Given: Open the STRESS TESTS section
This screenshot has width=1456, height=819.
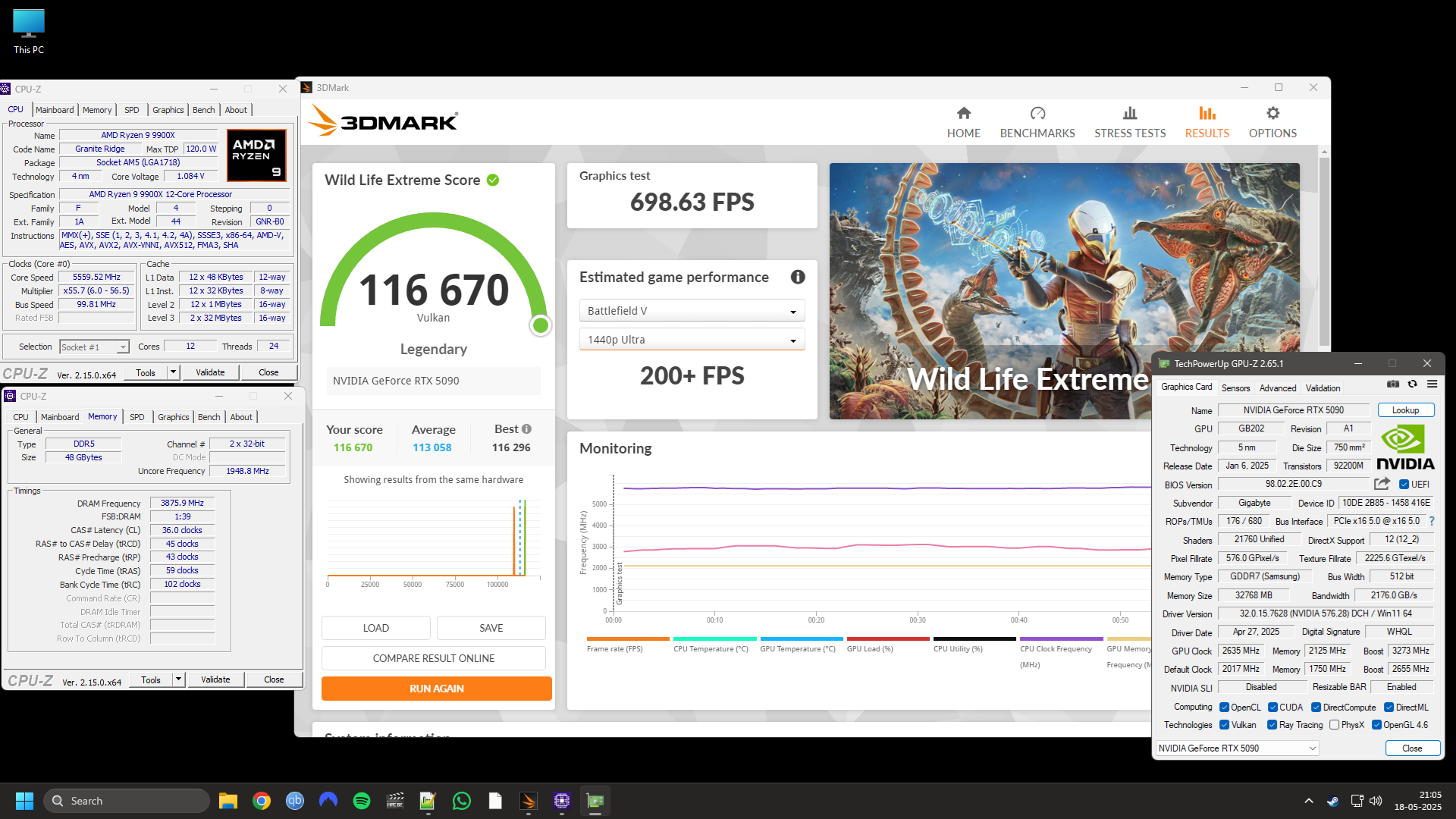Looking at the screenshot, I should point(1129,122).
